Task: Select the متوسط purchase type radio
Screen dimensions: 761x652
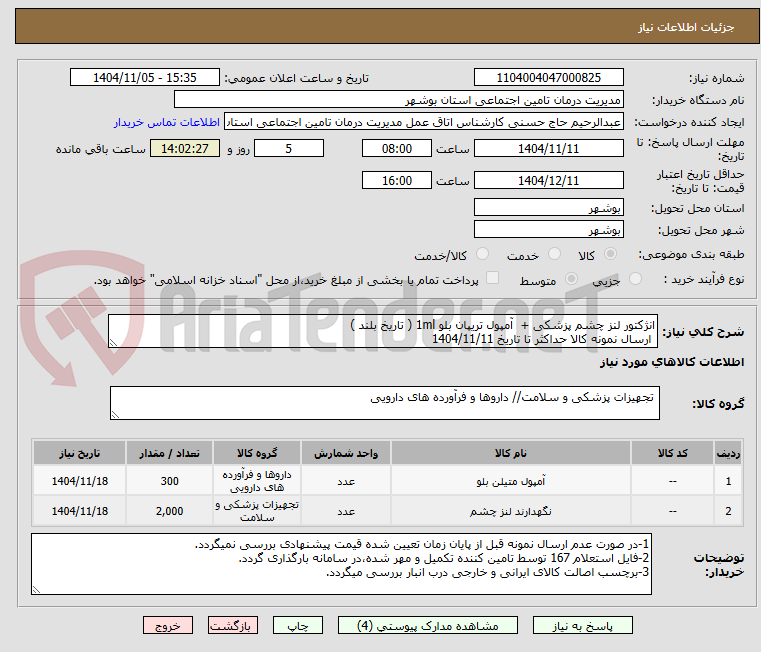Action: coord(571,279)
